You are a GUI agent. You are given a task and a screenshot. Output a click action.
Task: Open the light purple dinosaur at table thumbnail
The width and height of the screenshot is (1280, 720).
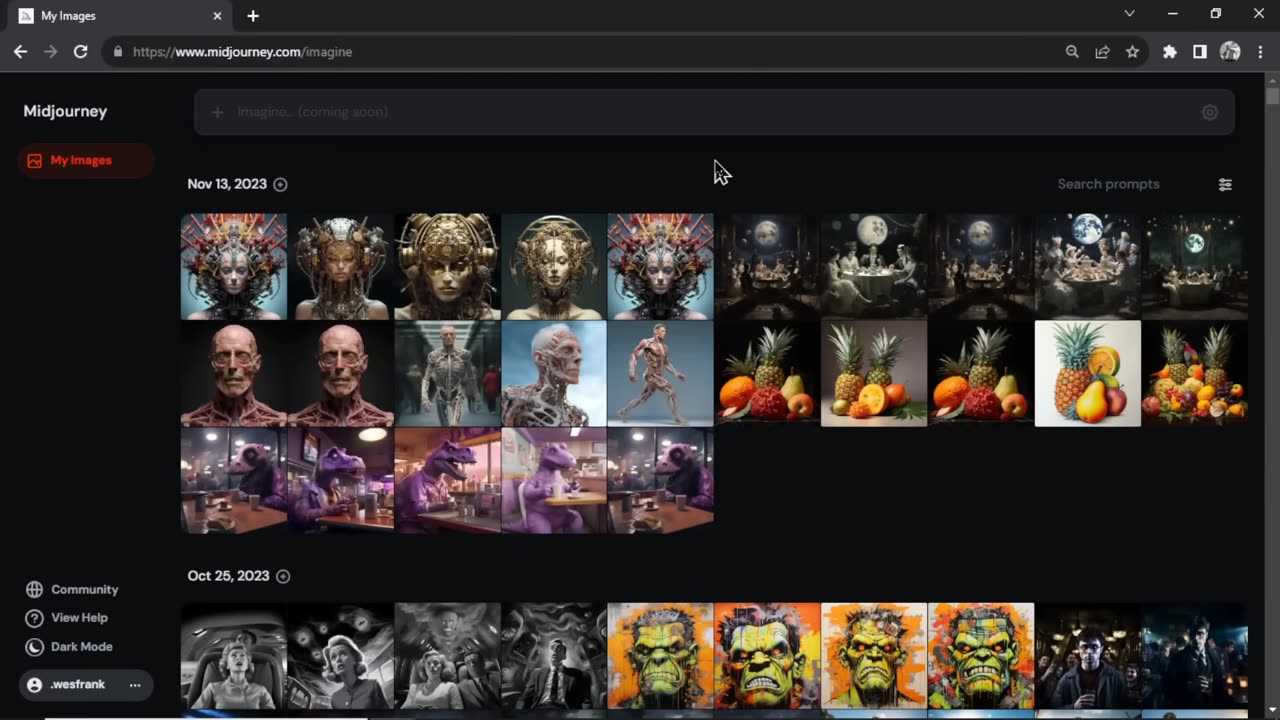coord(554,480)
